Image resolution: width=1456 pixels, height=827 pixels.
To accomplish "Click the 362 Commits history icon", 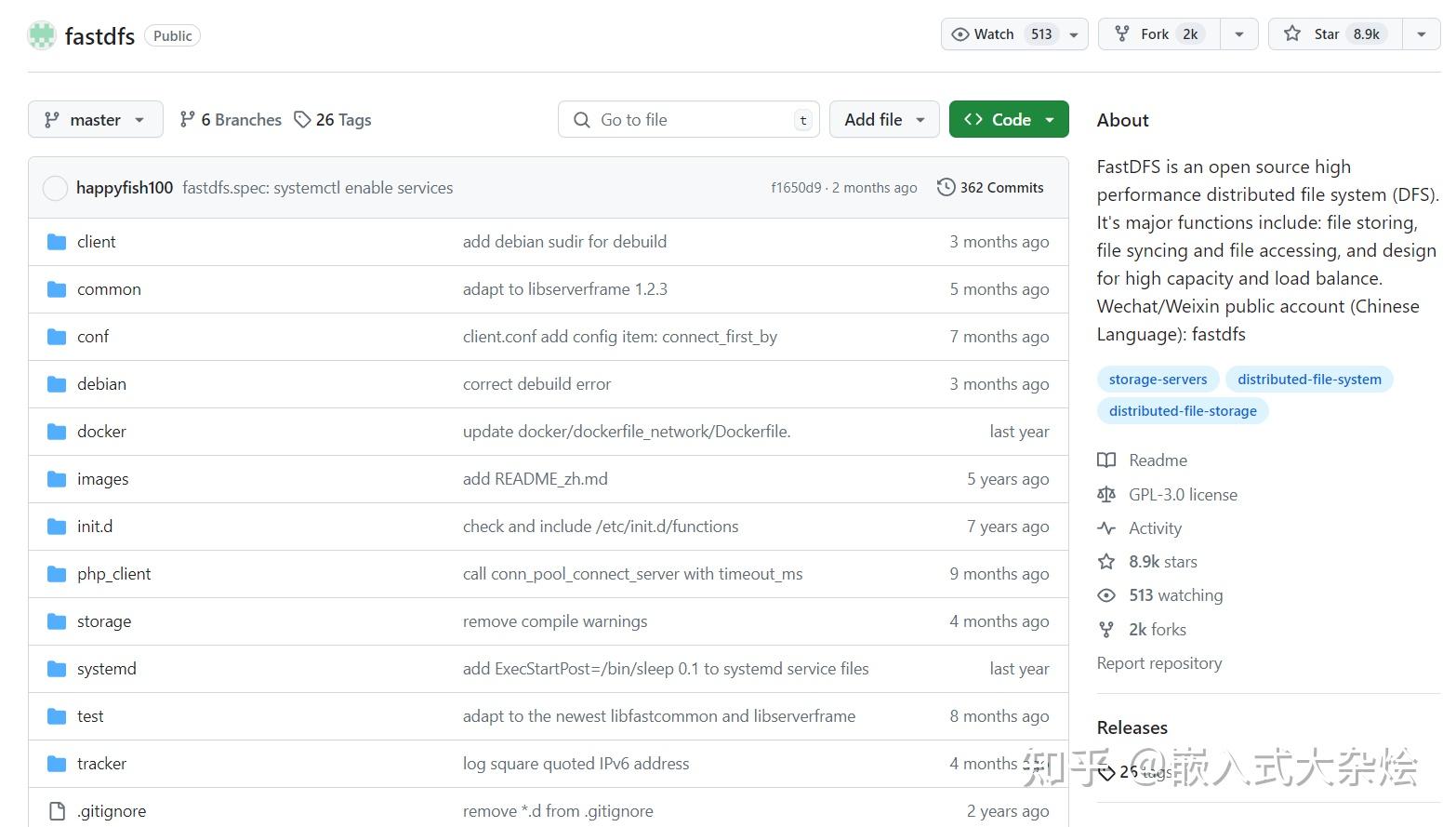I will pos(946,187).
